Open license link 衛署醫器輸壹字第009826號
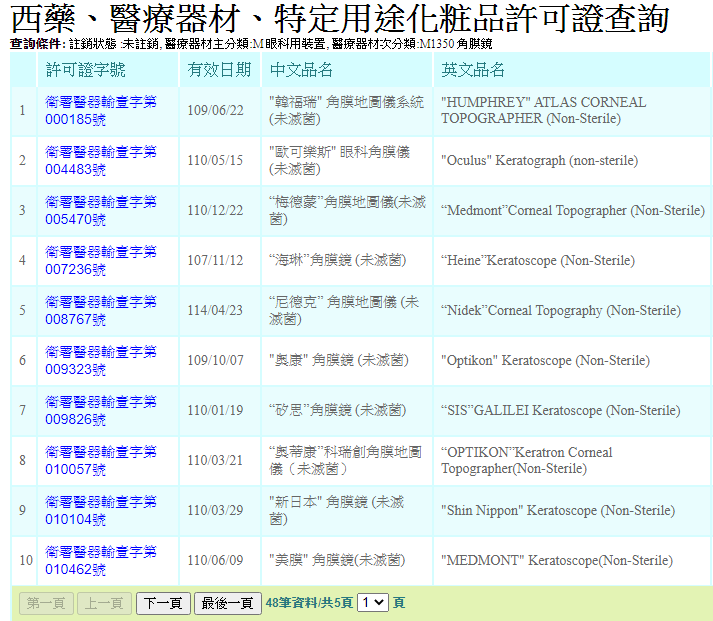The height and width of the screenshot is (621, 713). point(100,411)
